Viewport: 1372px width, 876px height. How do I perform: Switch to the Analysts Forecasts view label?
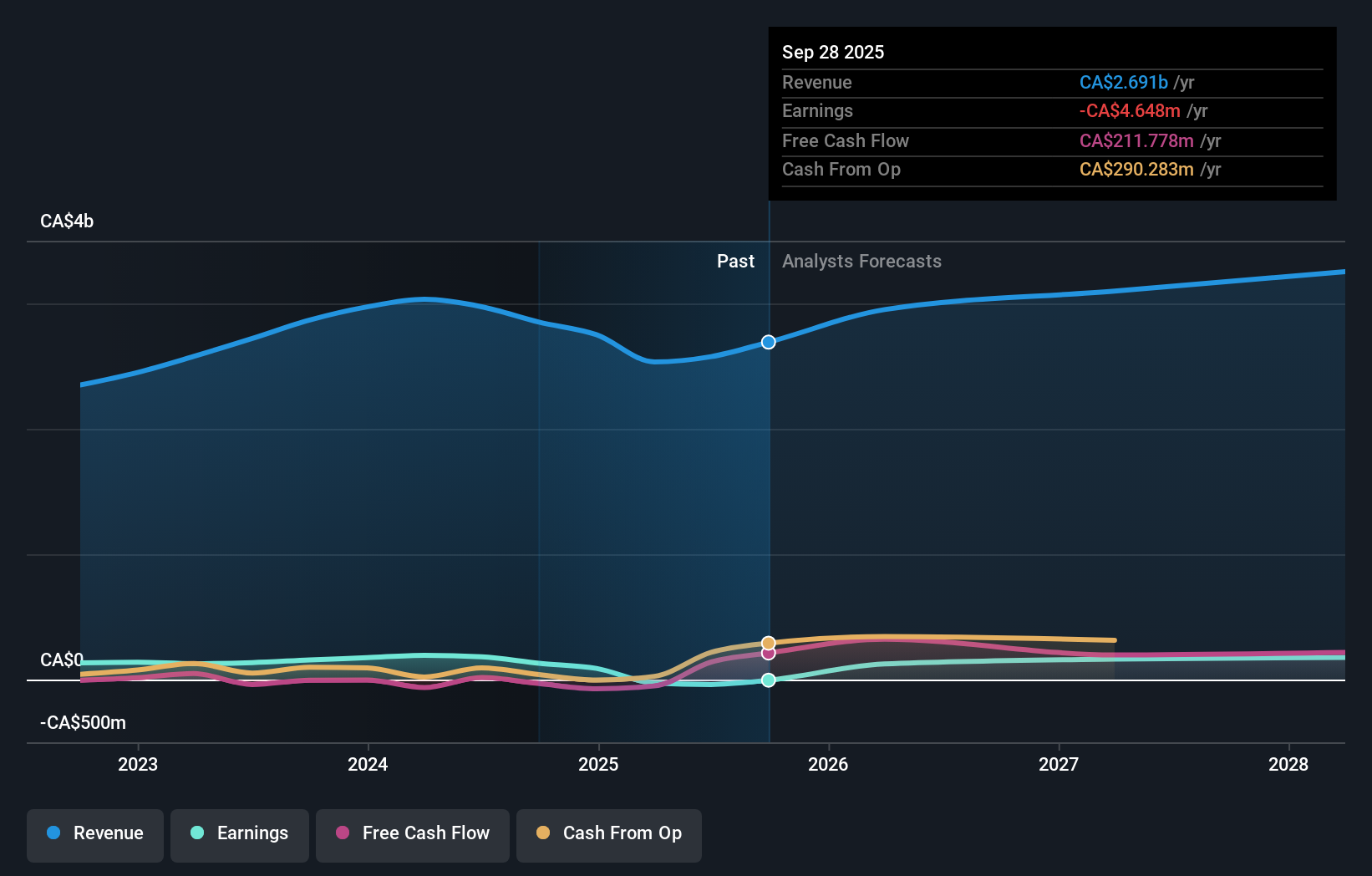pyautogui.click(x=861, y=261)
